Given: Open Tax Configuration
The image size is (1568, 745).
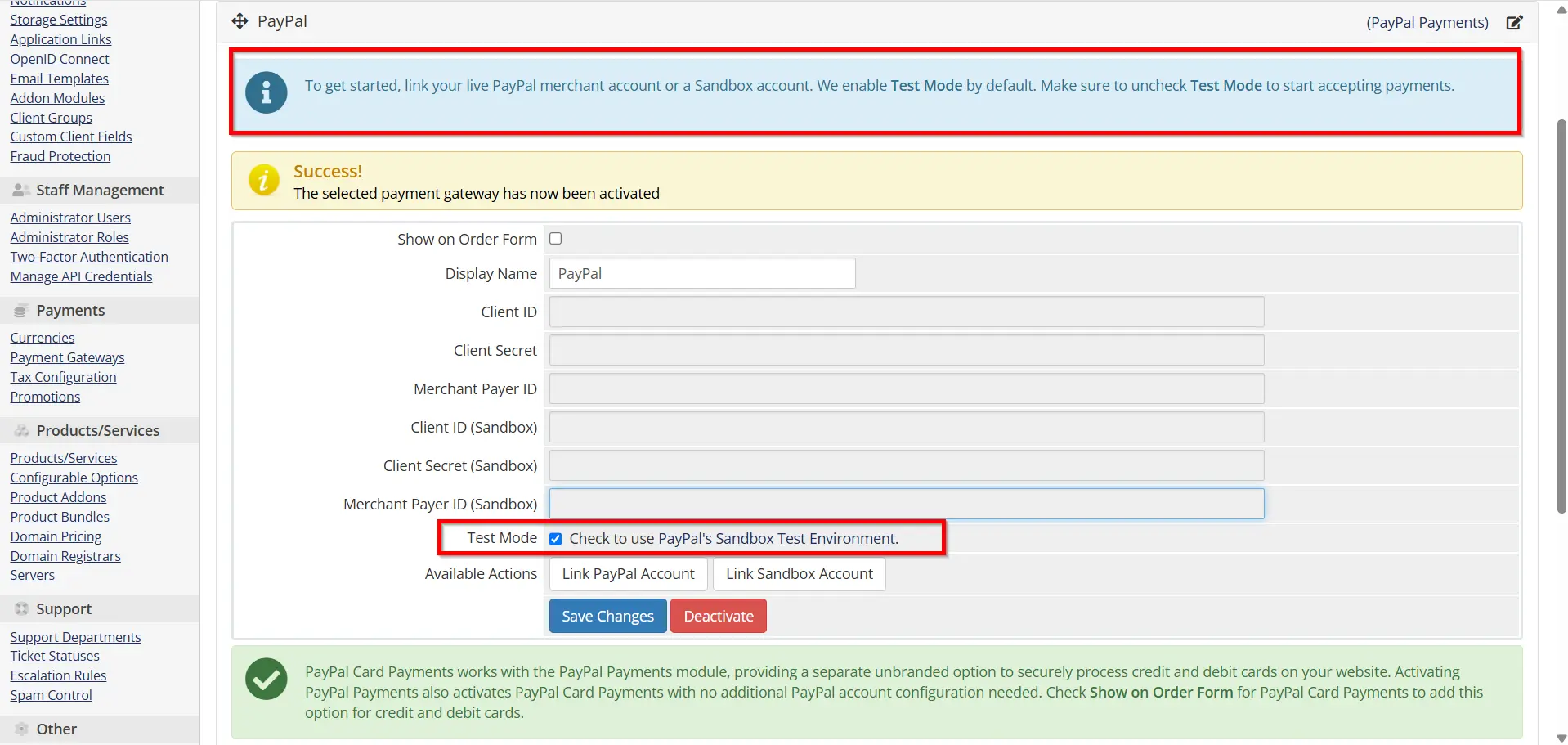Looking at the screenshot, I should click(63, 377).
